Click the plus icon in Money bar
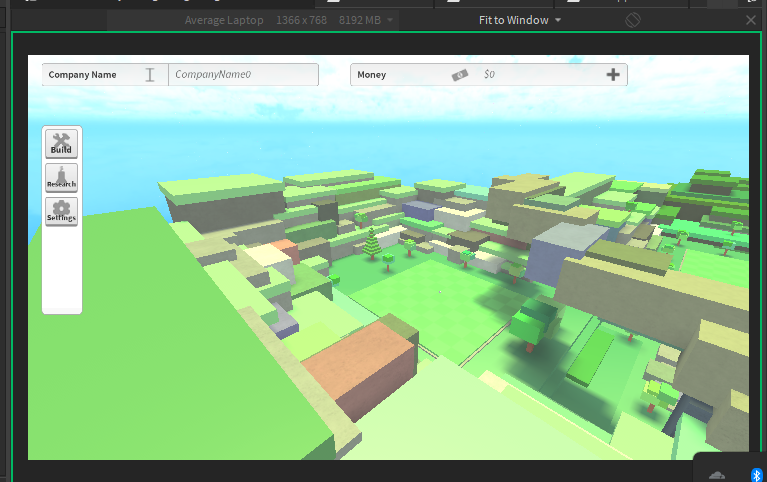 point(613,74)
